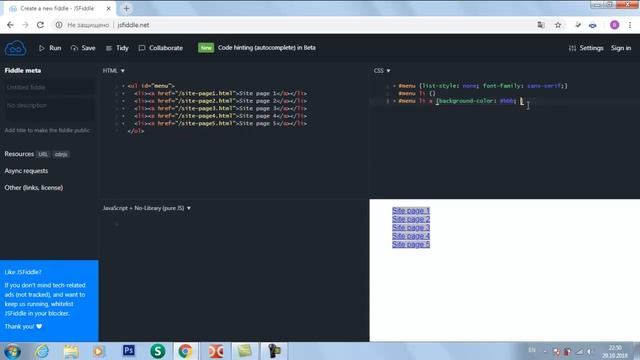Open the JavaScript library dropdown
The image size is (640, 360).
pyautogui.click(x=147, y=208)
